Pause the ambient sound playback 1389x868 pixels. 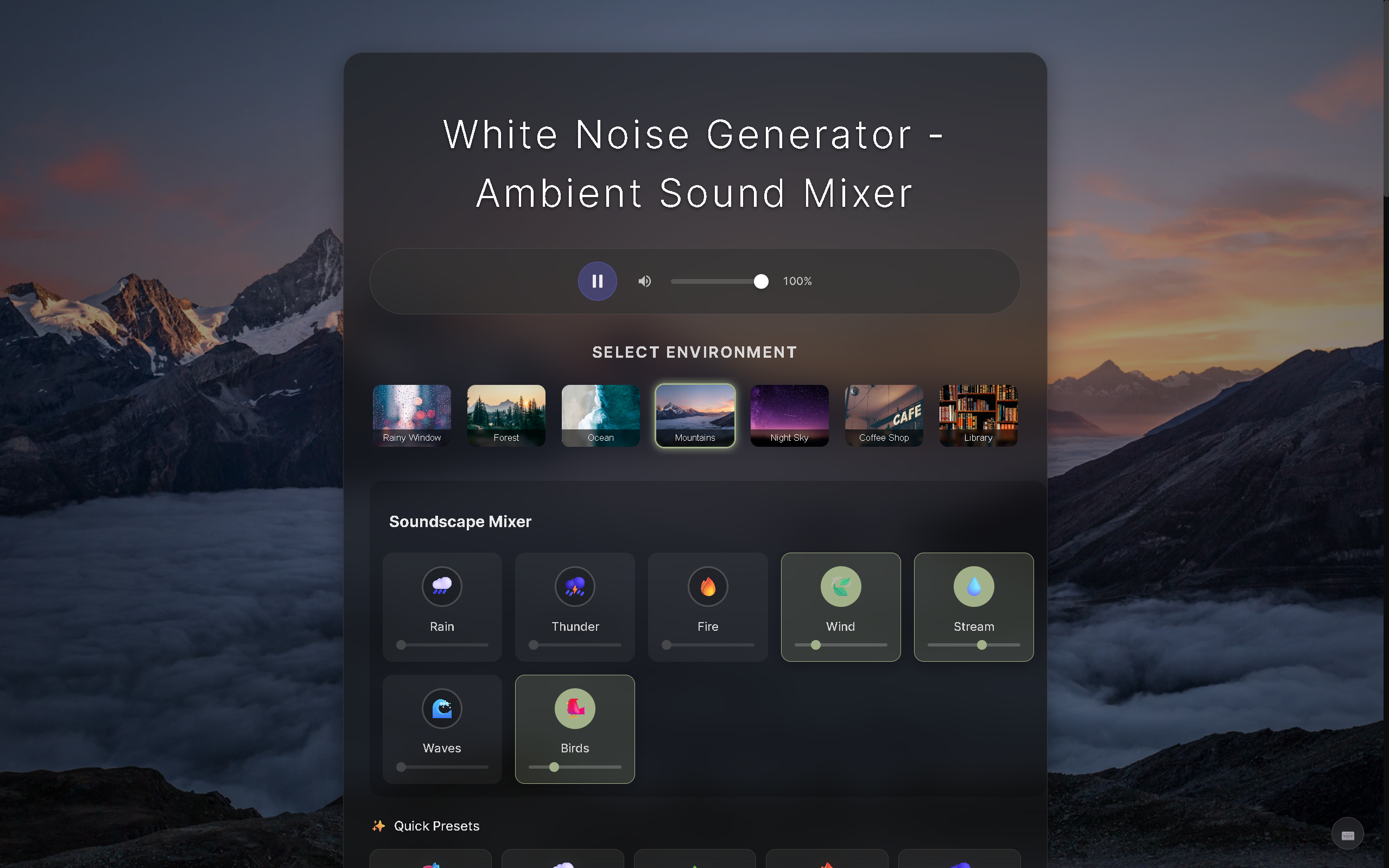pos(597,281)
